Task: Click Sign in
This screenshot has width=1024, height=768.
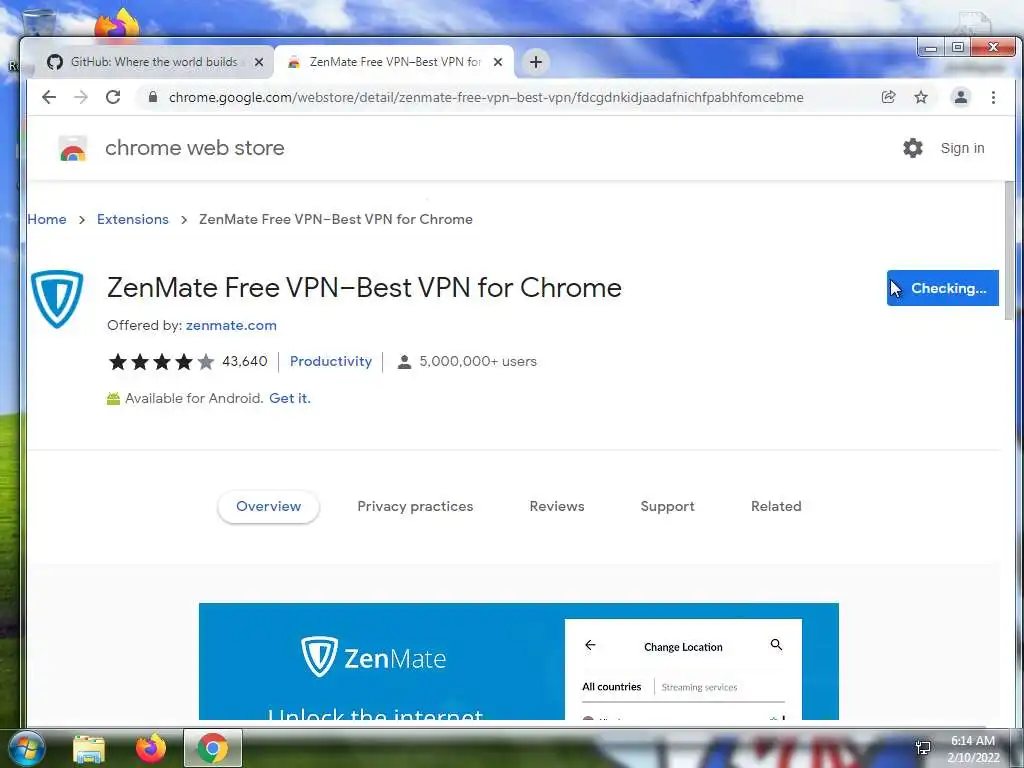Action: 962,148
